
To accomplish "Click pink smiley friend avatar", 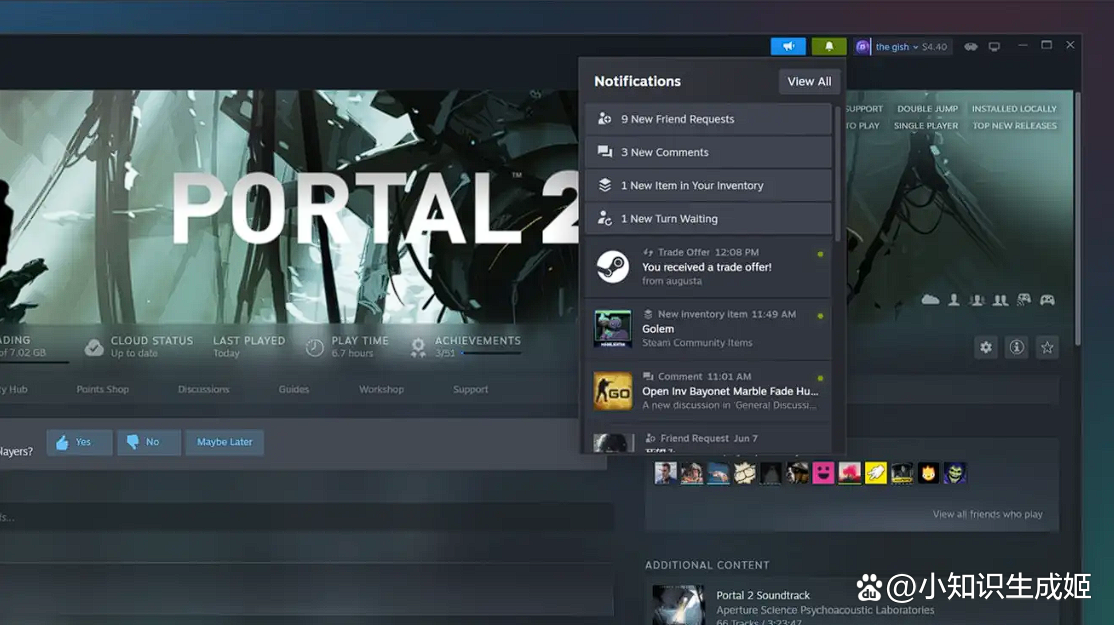I will click(x=823, y=473).
